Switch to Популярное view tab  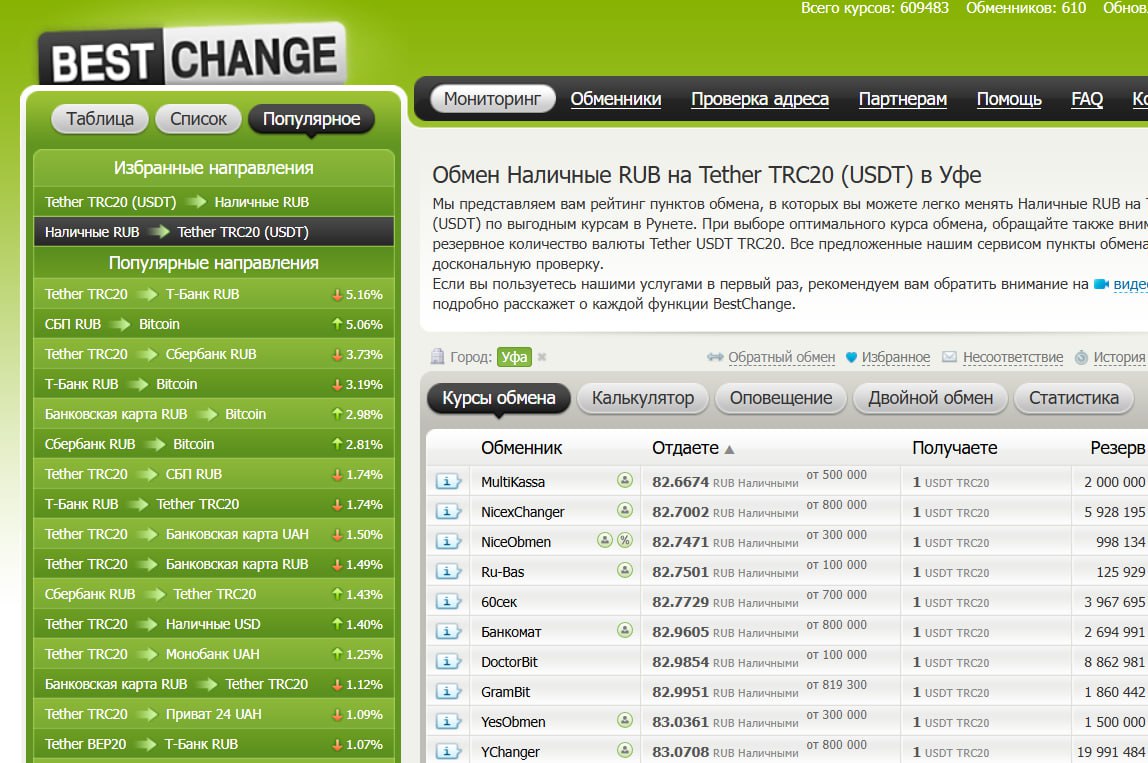coord(311,119)
